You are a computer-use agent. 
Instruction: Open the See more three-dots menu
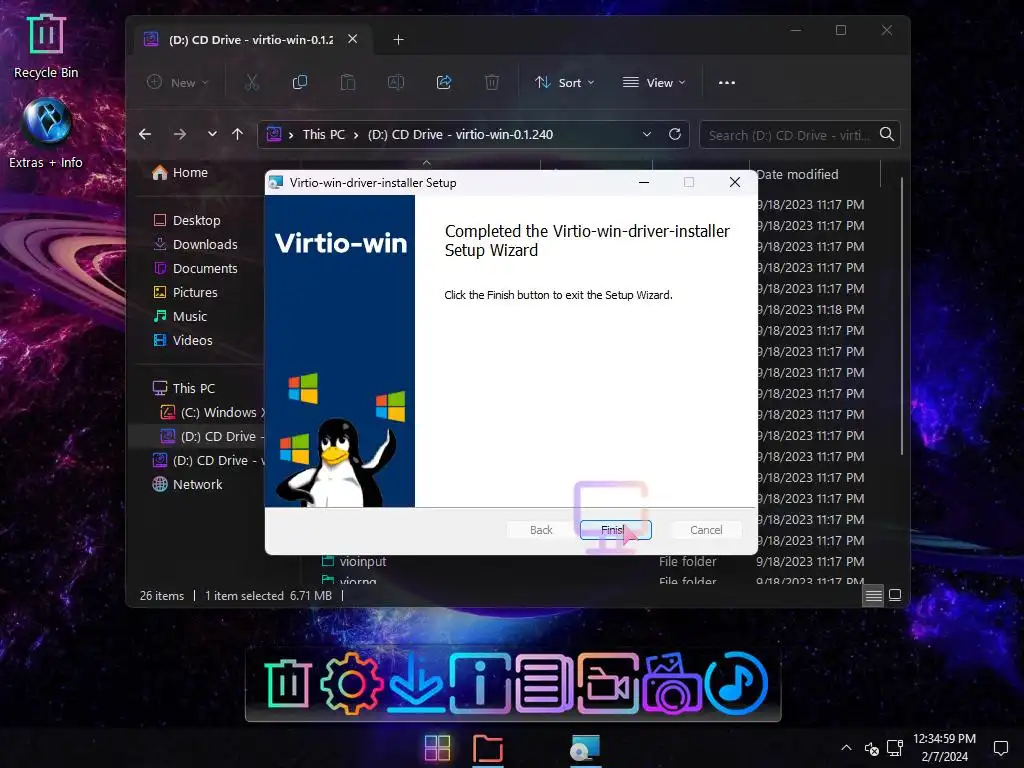click(x=727, y=82)
